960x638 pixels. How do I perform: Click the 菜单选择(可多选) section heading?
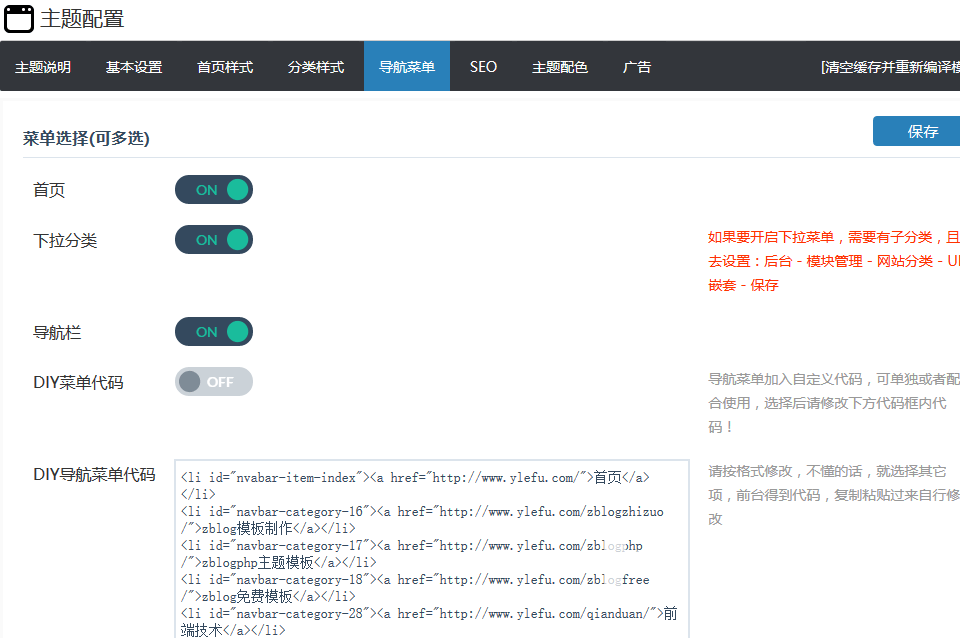coord(87,138)
